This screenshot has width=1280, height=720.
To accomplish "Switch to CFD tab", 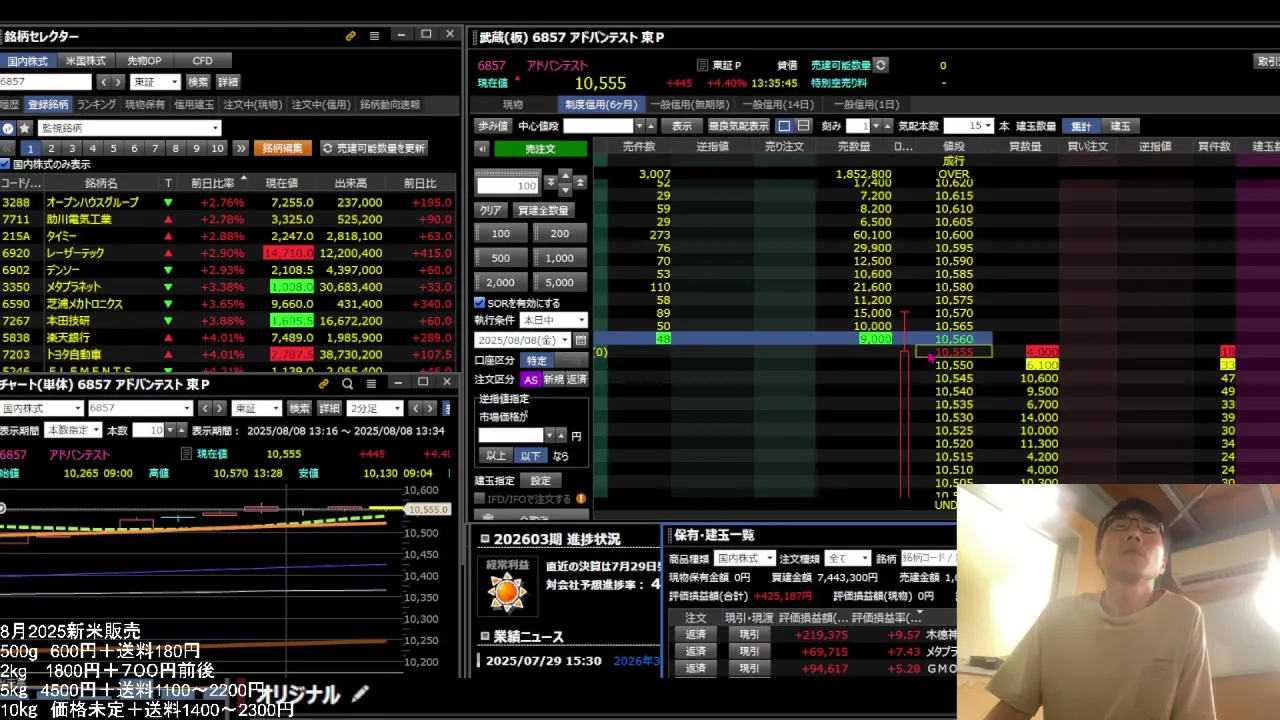I will click(x=202, y=60).
